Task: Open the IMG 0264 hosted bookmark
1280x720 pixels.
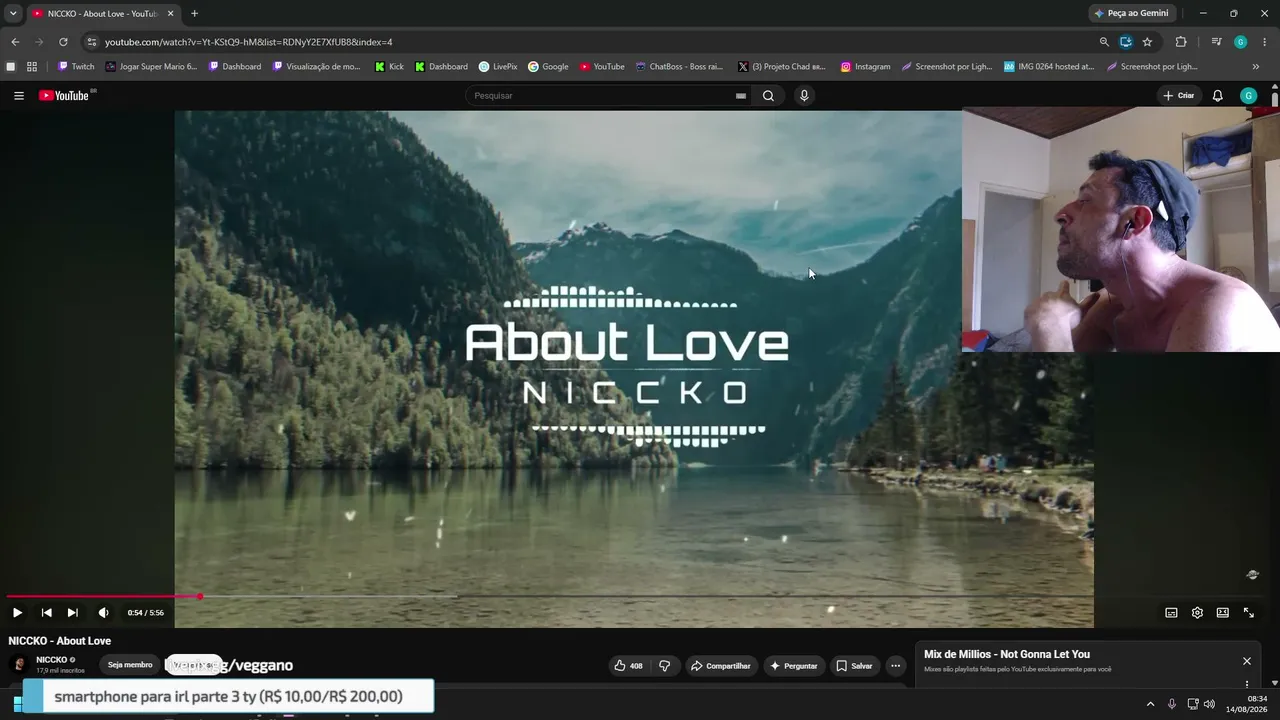Action: (x=1049, y=67)
